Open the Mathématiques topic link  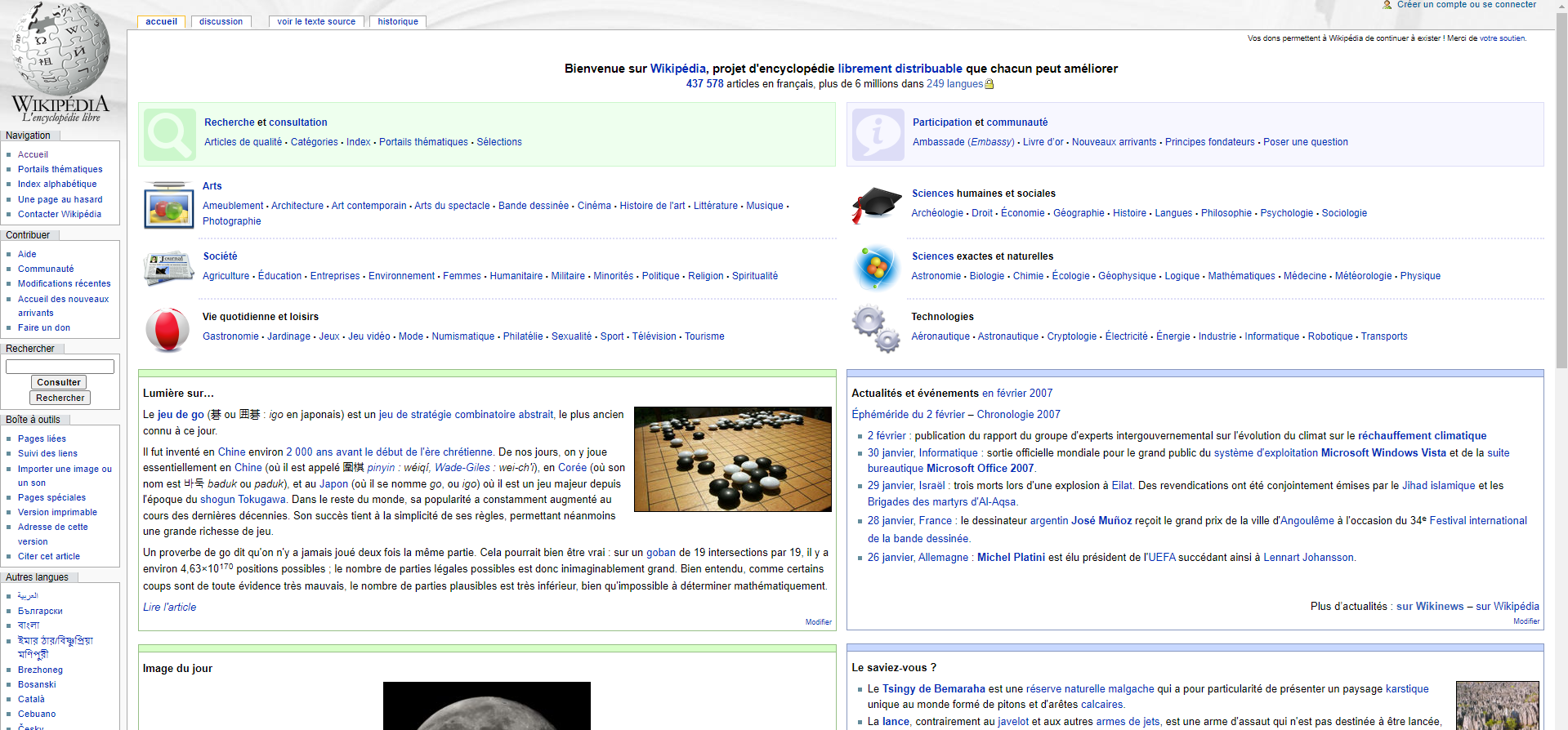(1241, 276)
